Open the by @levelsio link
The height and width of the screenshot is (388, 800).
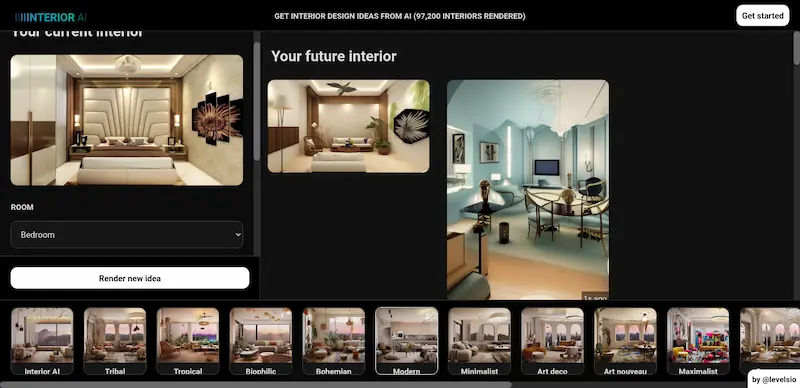[x=774, y=379]
